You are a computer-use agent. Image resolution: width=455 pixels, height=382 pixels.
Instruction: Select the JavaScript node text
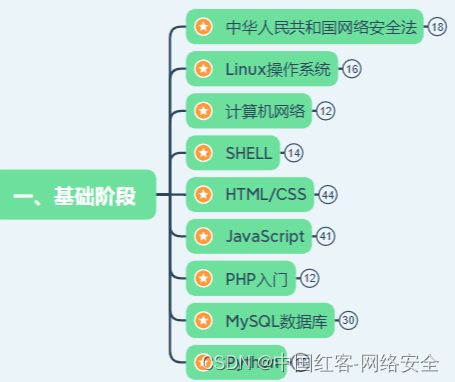(265, 237)
